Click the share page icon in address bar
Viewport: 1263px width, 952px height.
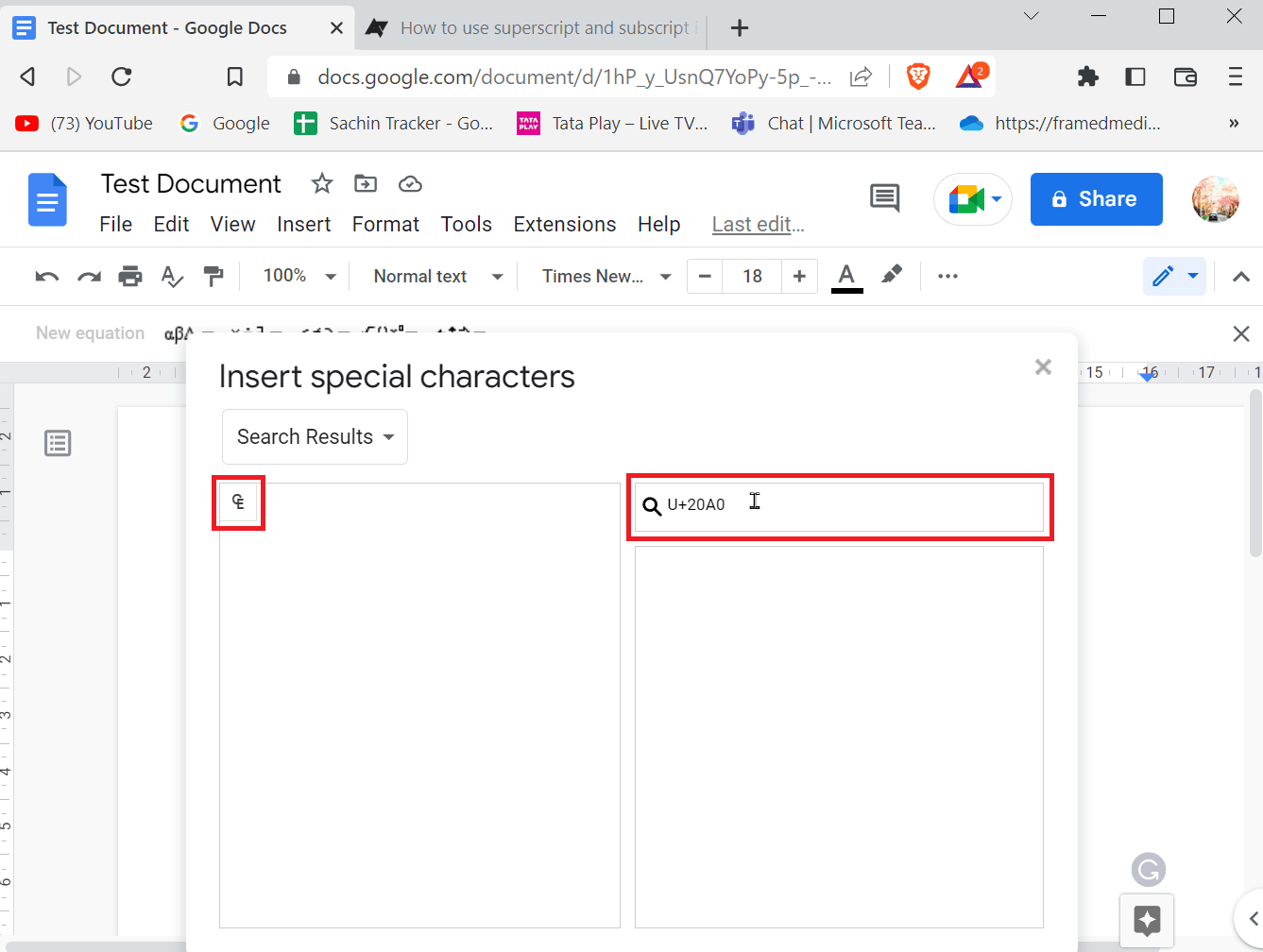pos(861,77)
